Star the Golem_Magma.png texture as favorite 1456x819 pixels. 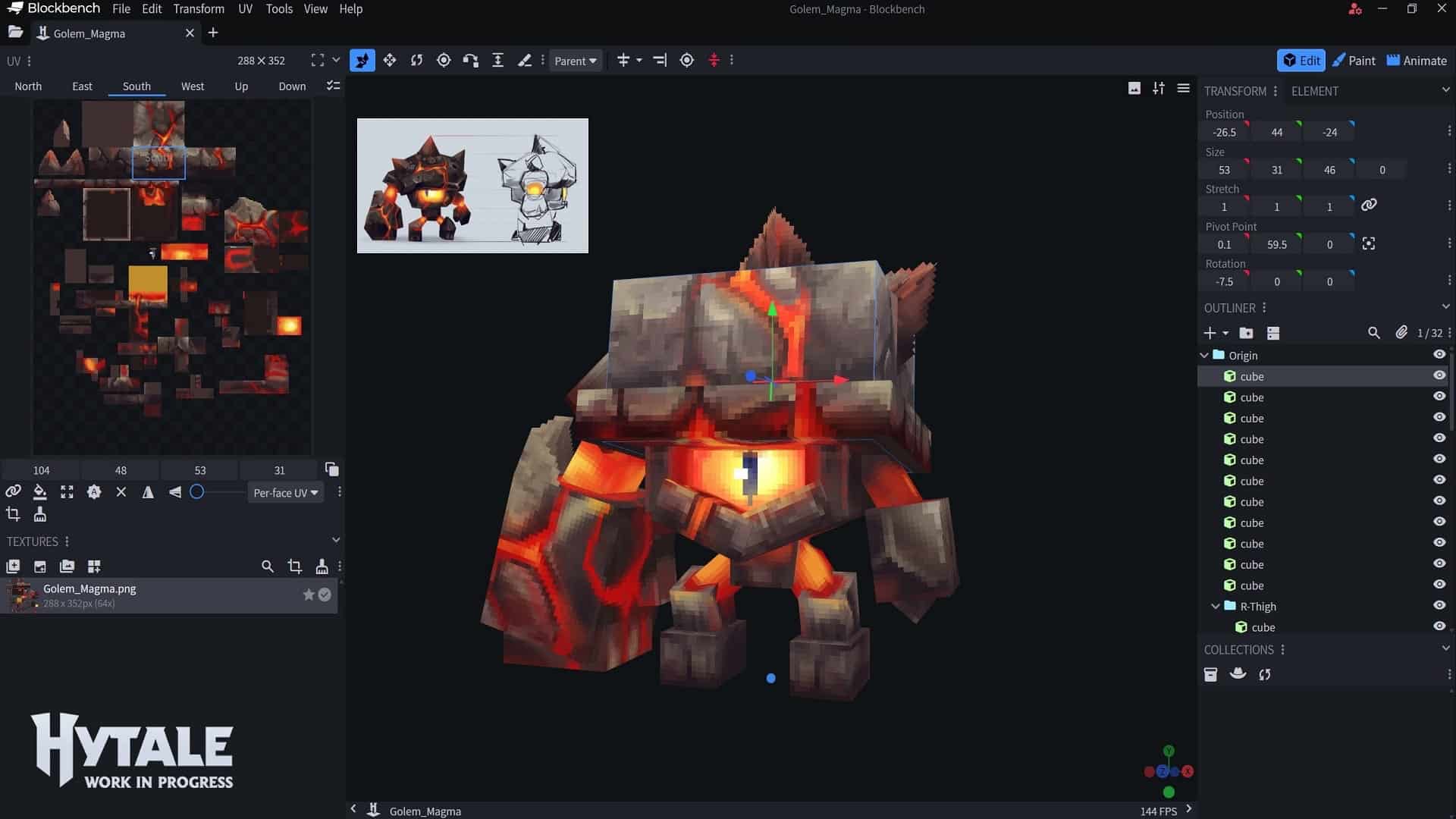click(308, 595)
